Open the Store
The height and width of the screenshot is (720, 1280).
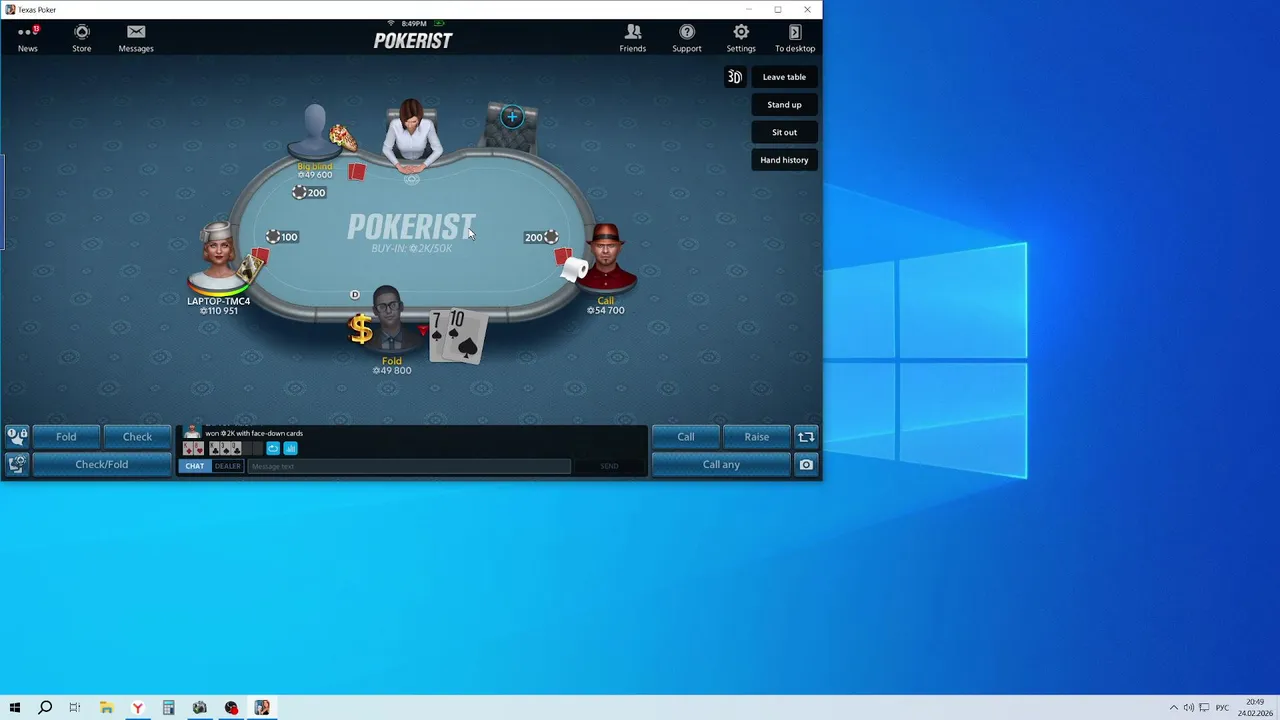[82, 38]
